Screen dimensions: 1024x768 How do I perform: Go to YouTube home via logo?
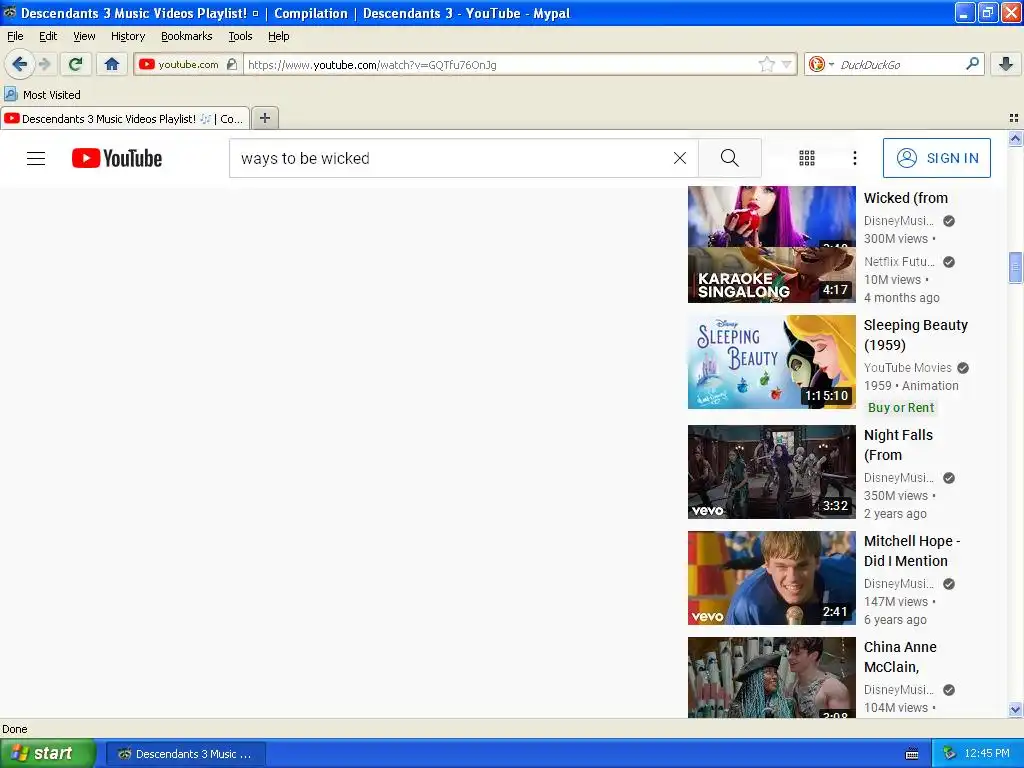coord(117,158)
